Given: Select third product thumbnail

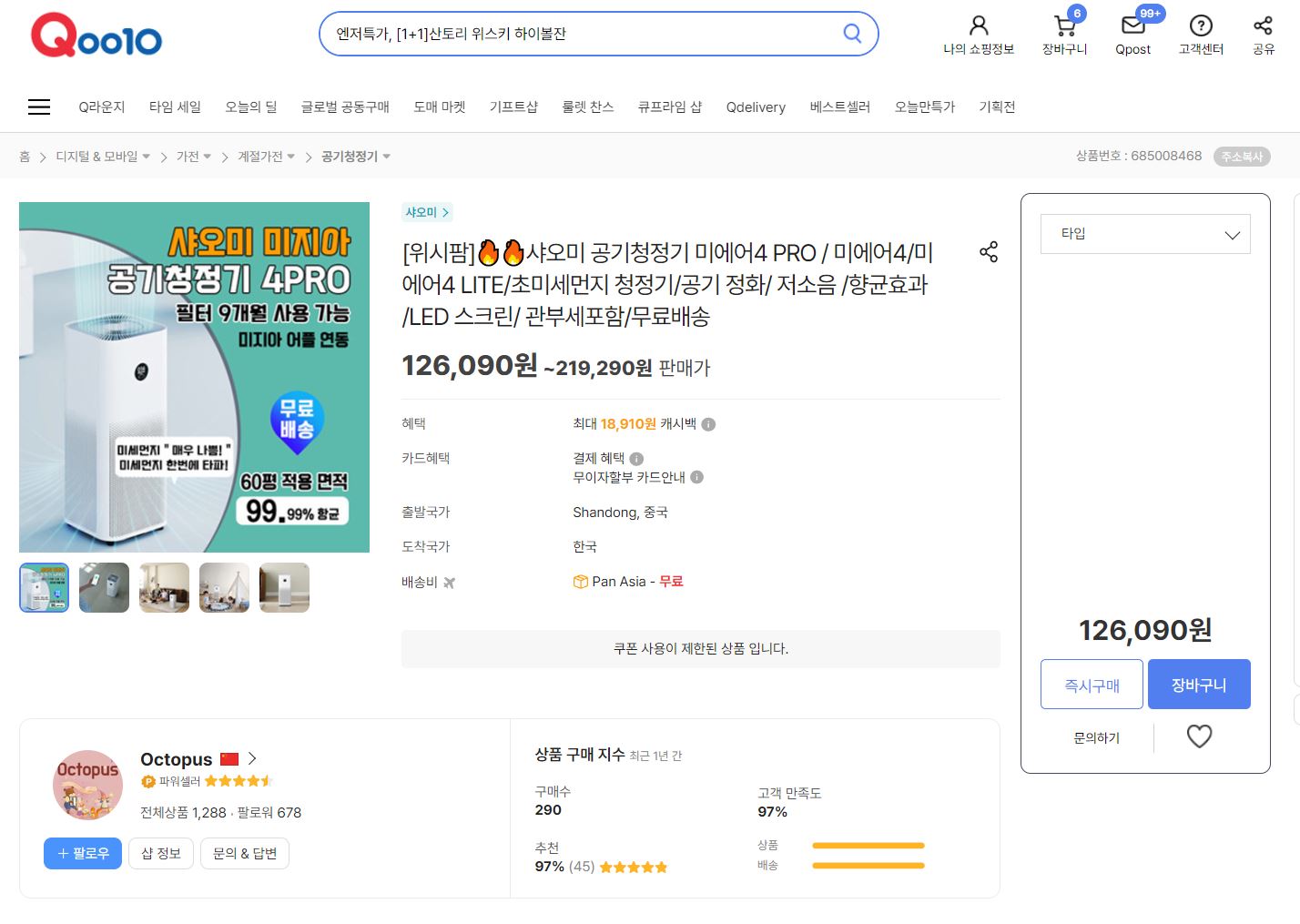Looking at the screenshot, I should pyautogui.click(x=164, y=587).
